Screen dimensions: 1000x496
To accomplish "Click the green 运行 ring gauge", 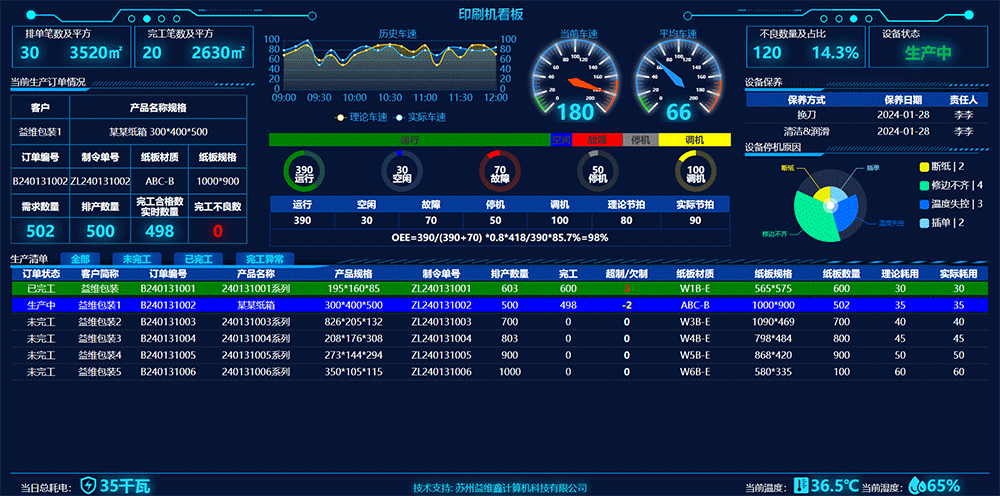I will pos(304,172).
